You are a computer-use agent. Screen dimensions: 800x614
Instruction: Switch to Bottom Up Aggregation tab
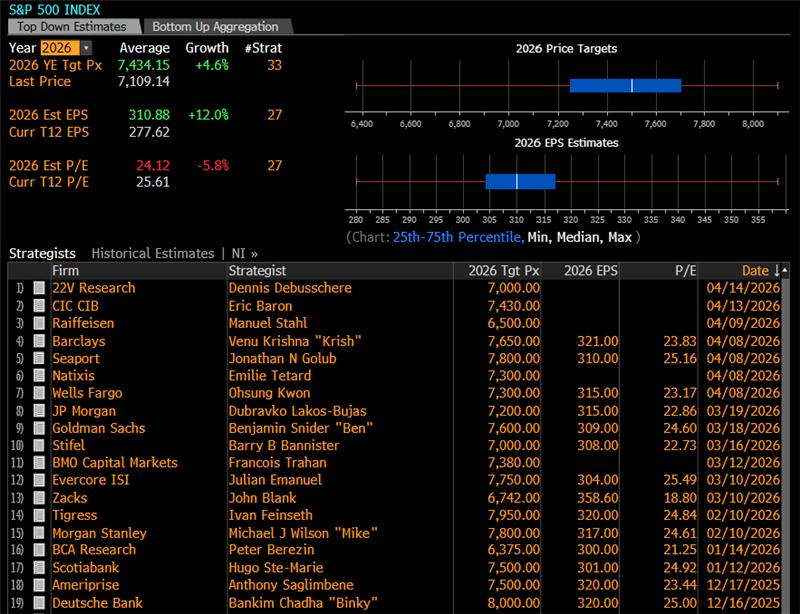(215, 27)
